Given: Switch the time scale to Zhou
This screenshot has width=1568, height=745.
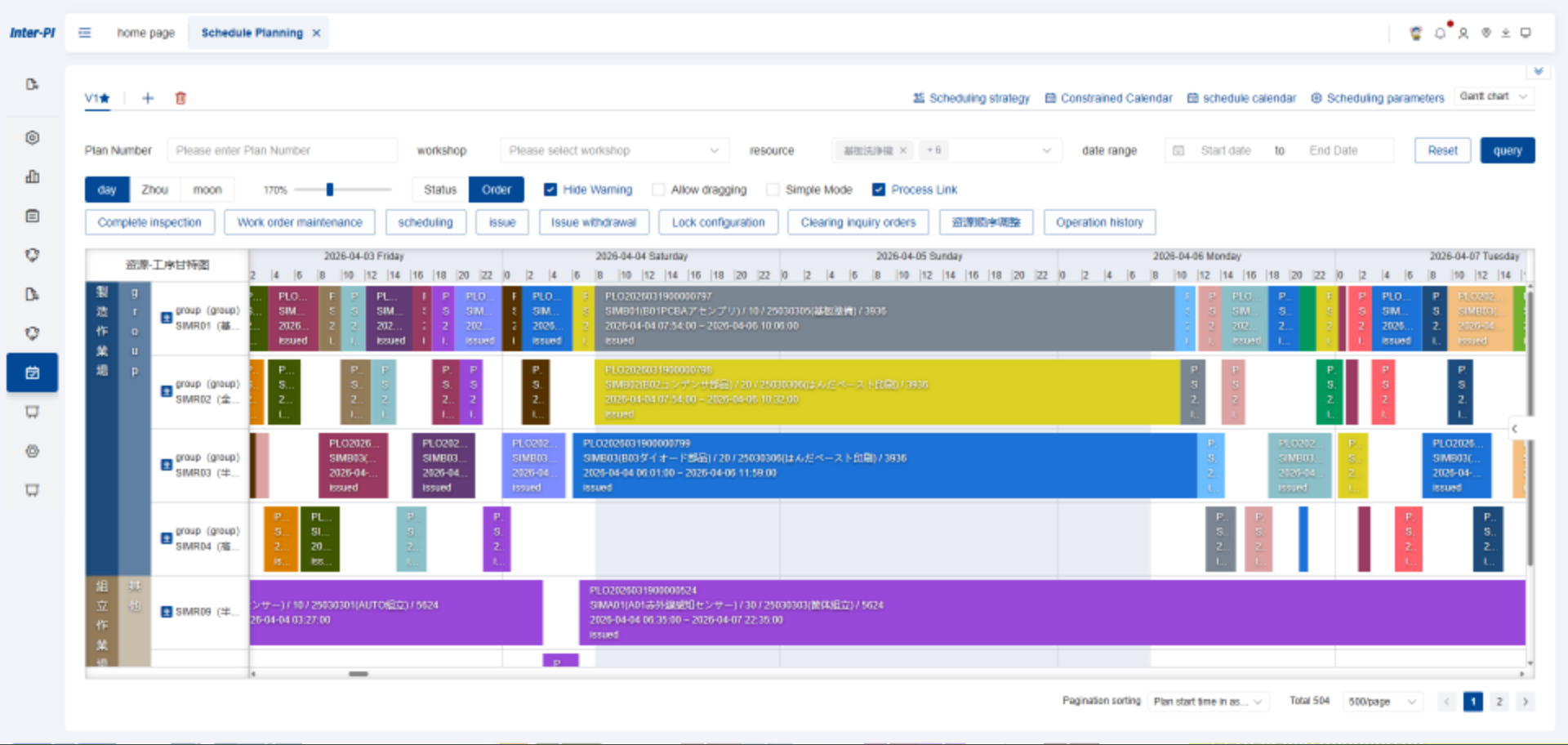Looking at the screenshot, I should [154, 190].
